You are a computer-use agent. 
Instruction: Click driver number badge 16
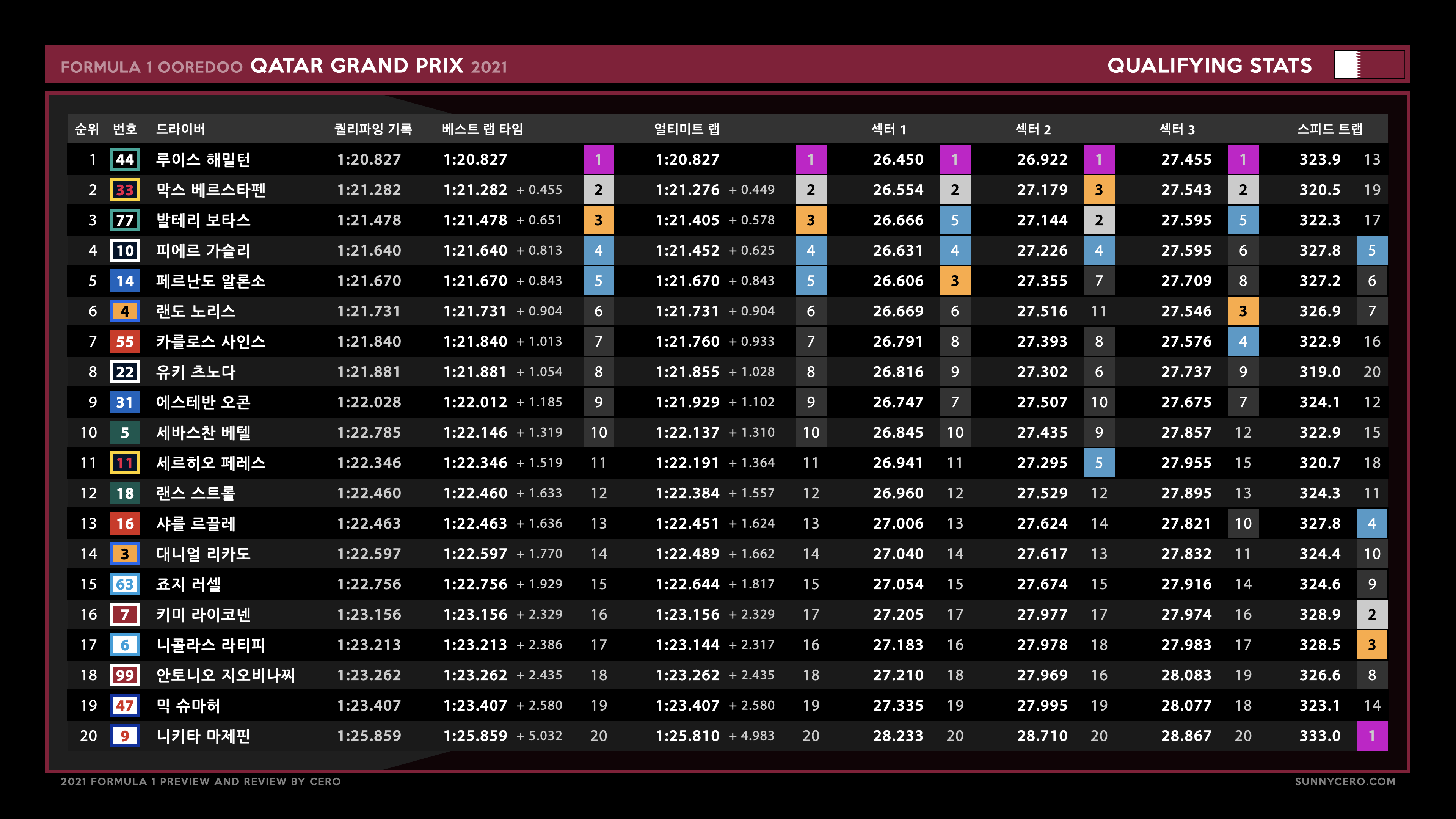[x=125, y=523]
